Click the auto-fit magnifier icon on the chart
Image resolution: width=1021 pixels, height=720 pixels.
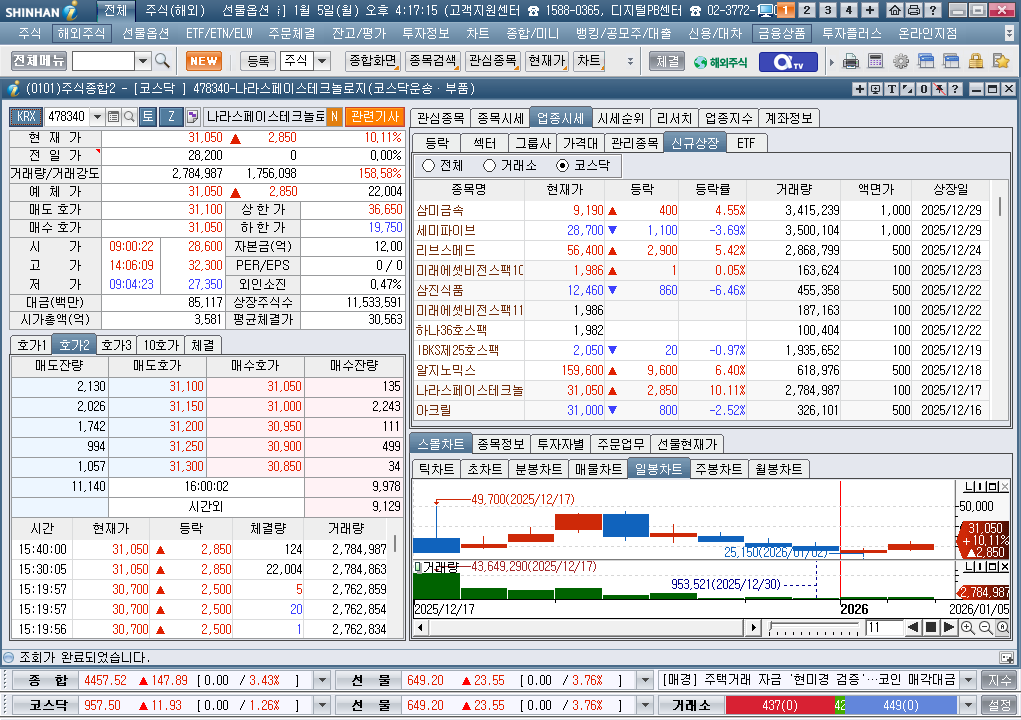1003,628
